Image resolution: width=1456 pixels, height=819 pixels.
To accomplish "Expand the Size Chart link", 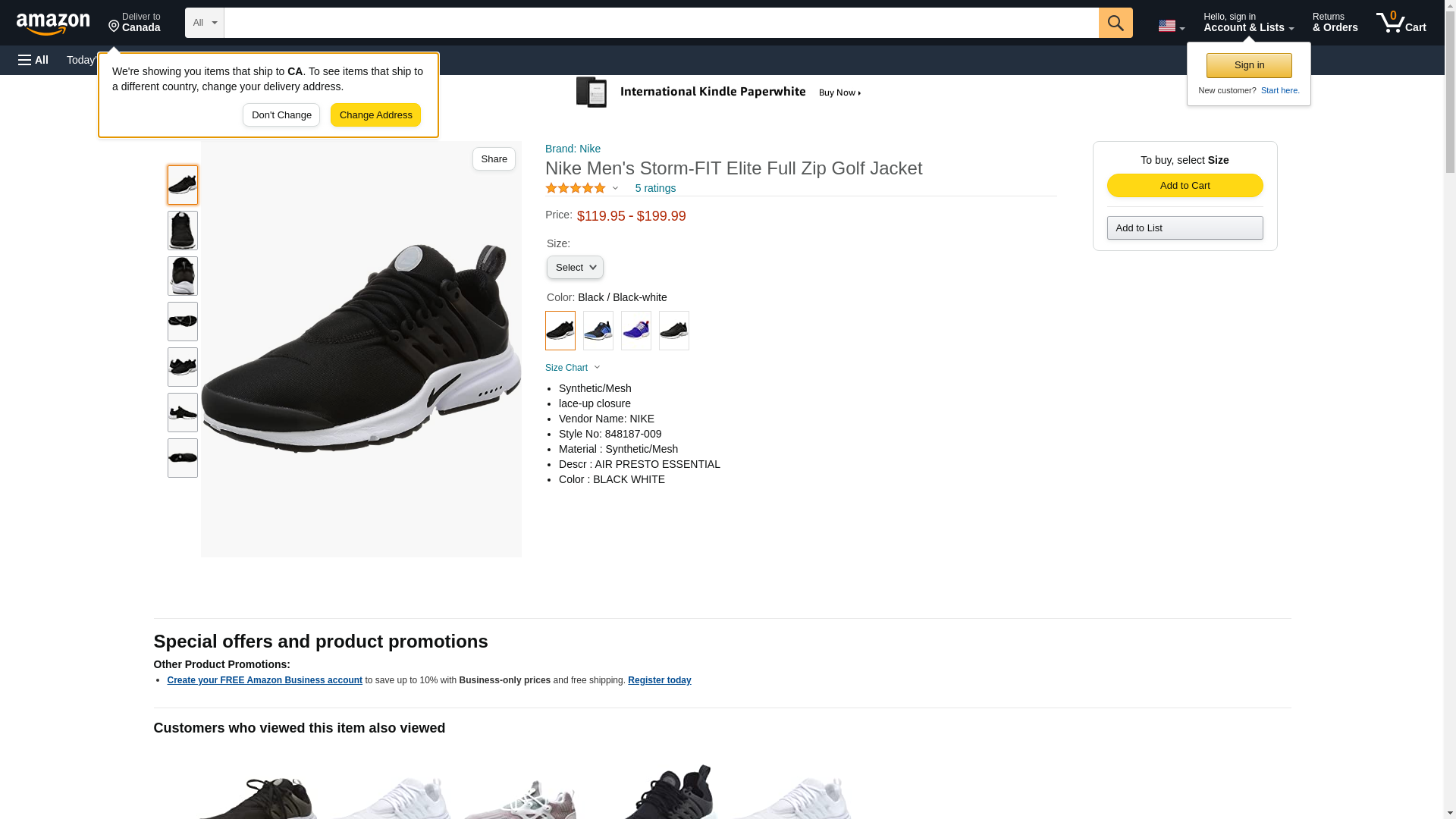I will (572, 368).
